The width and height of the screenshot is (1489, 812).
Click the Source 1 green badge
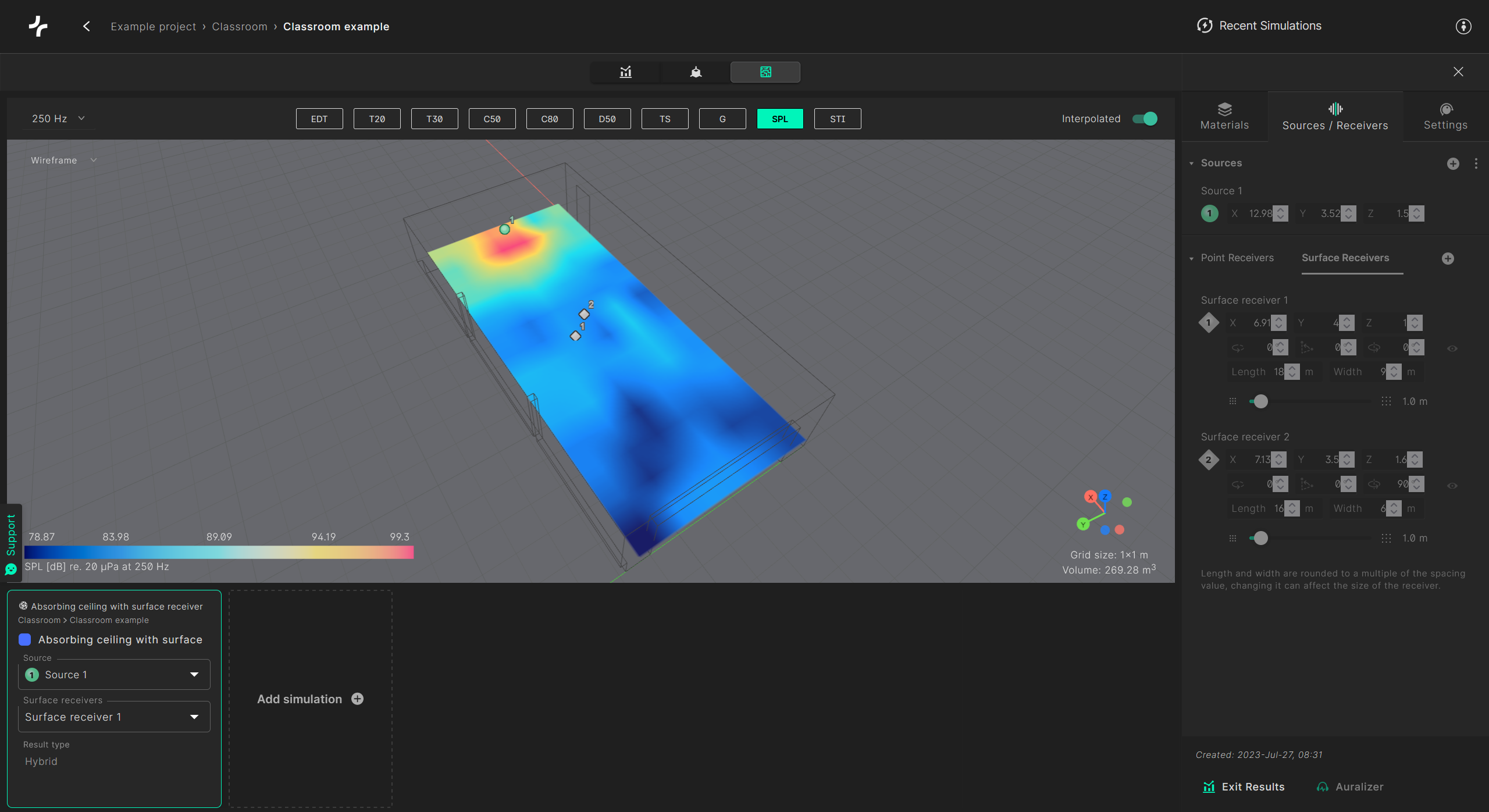(x=1209, y=213)
